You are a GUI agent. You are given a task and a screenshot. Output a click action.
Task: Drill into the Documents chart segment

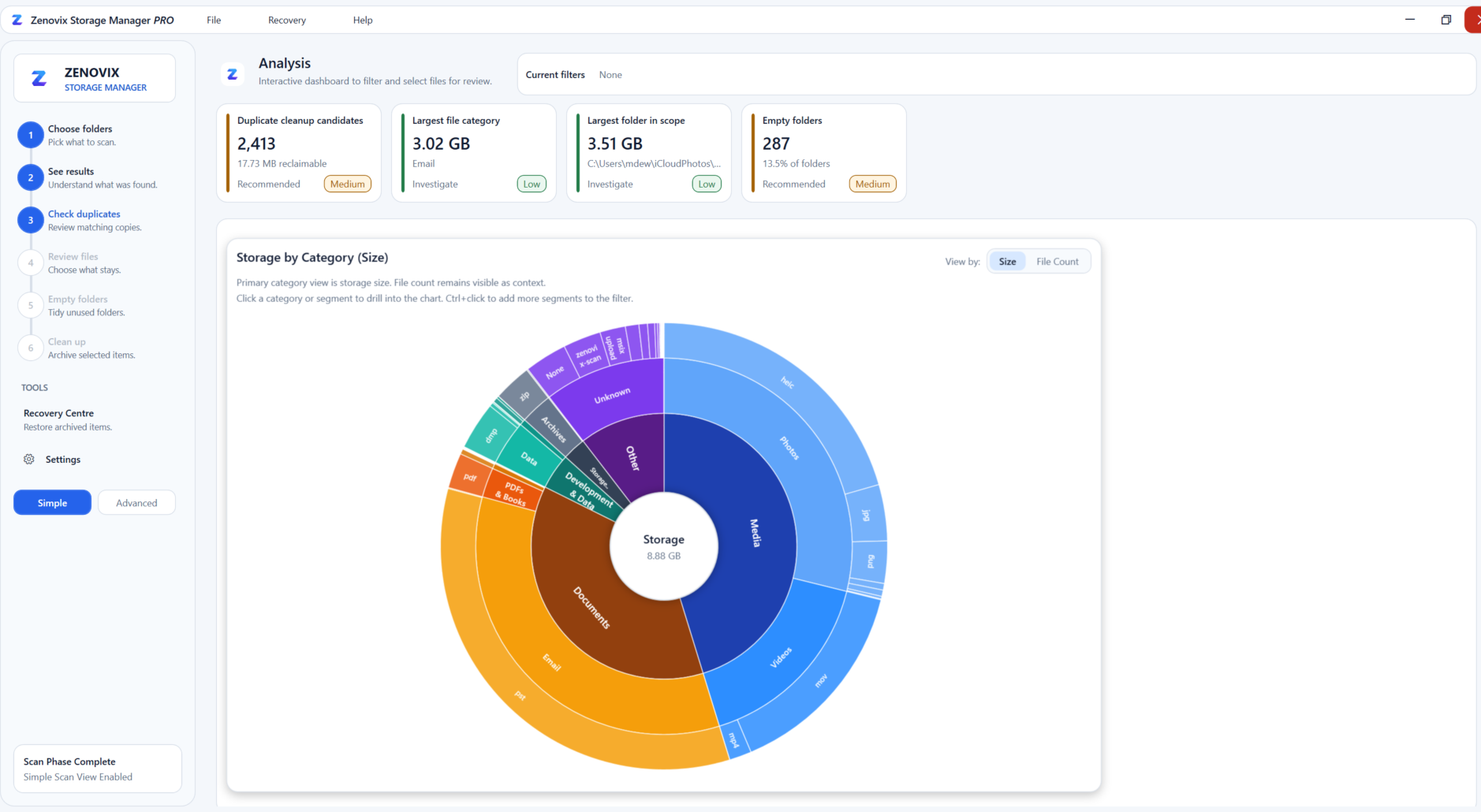pos(591,607)
